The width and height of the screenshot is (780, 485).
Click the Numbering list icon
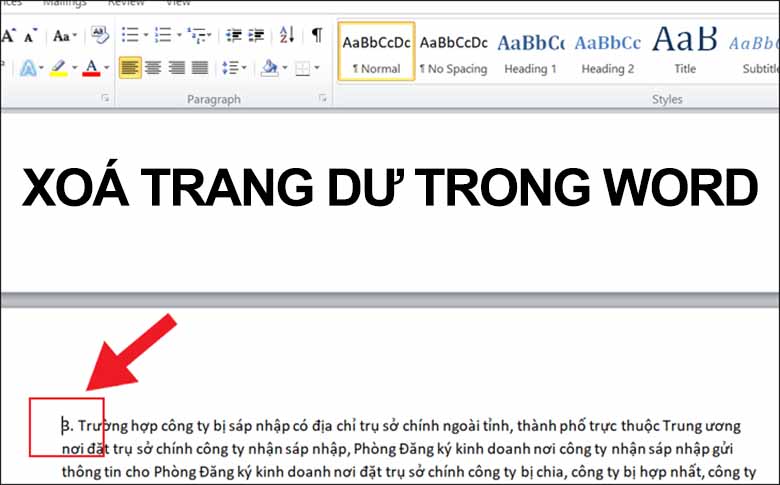click(163, 35)
